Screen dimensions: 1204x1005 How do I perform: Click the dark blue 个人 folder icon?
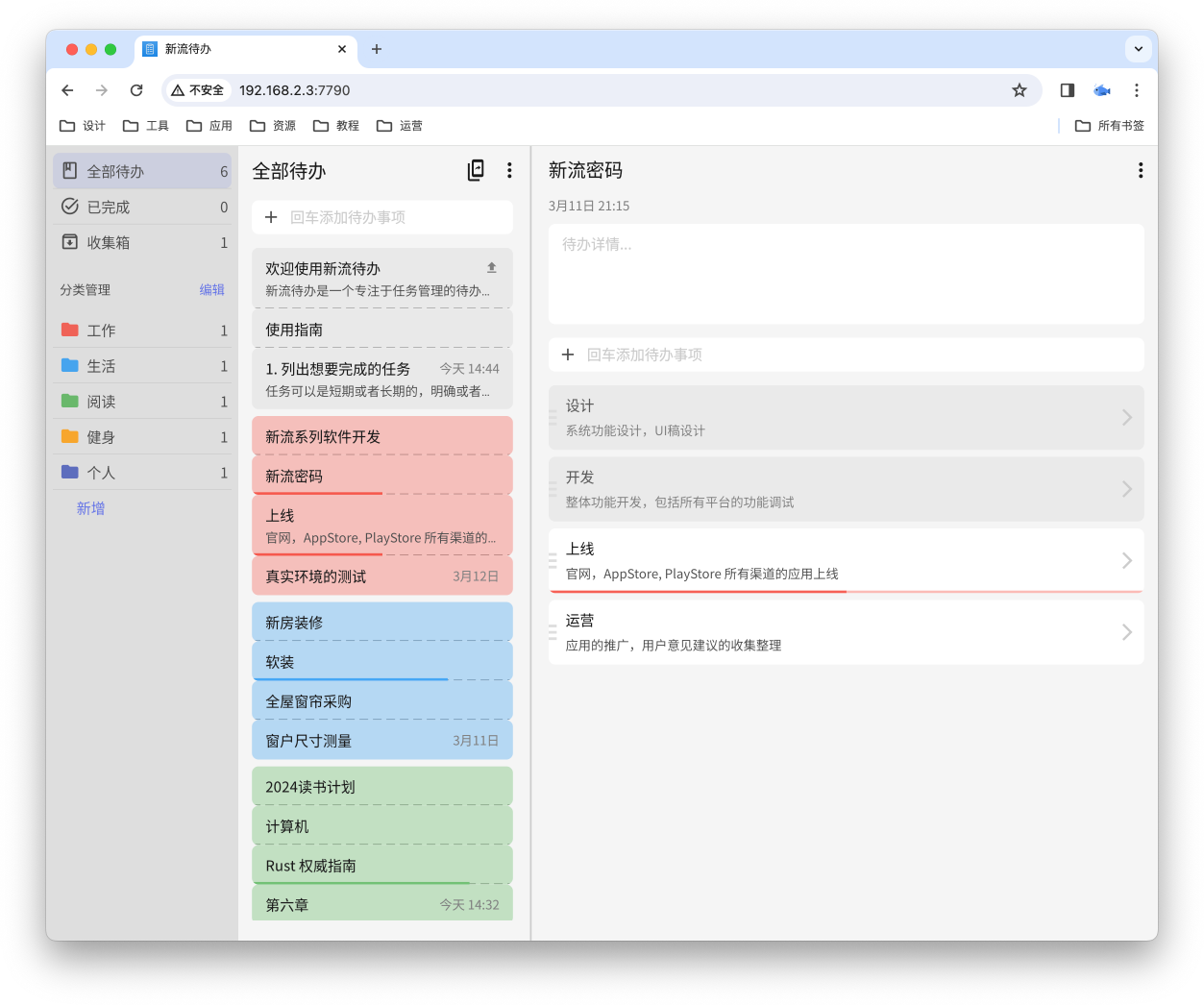[70, 472]
